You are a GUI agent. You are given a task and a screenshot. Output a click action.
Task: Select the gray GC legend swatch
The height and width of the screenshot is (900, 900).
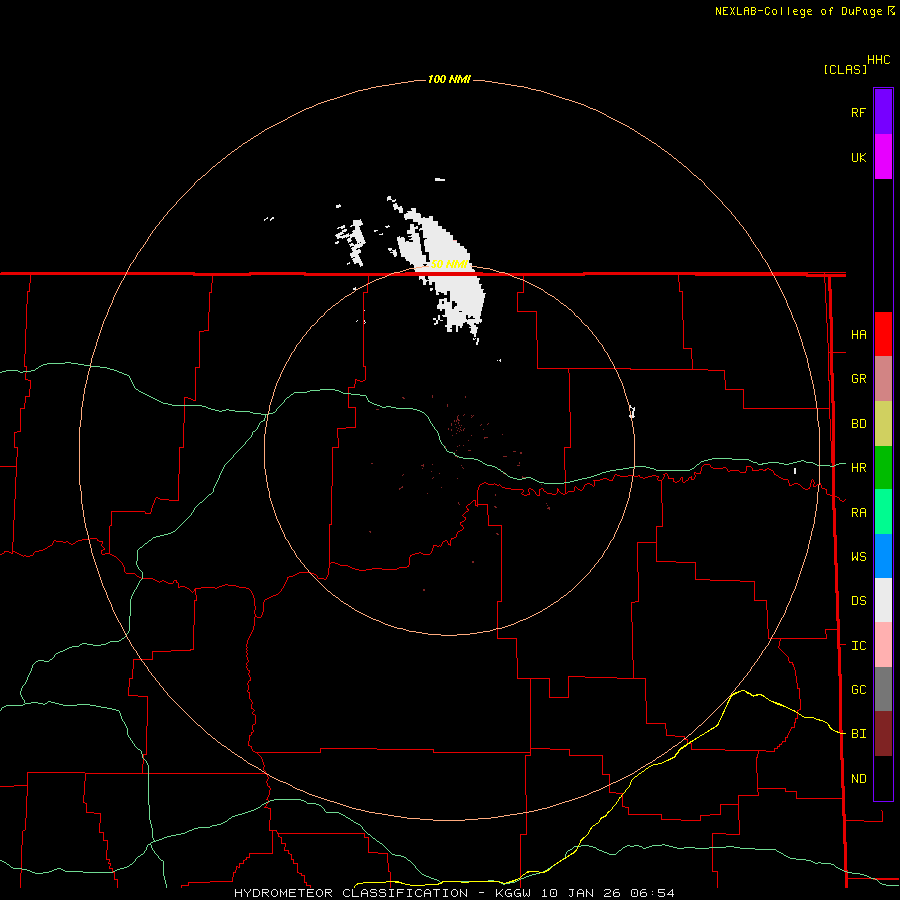coord(883,689)
